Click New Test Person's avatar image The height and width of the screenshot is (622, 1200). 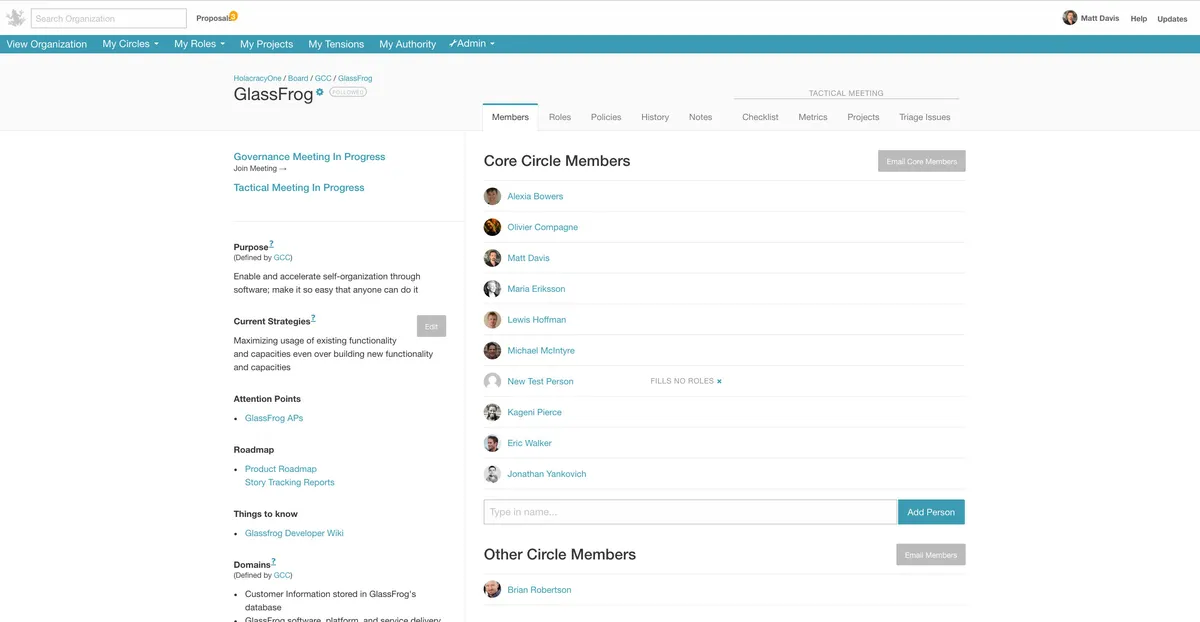pos(492,381)
